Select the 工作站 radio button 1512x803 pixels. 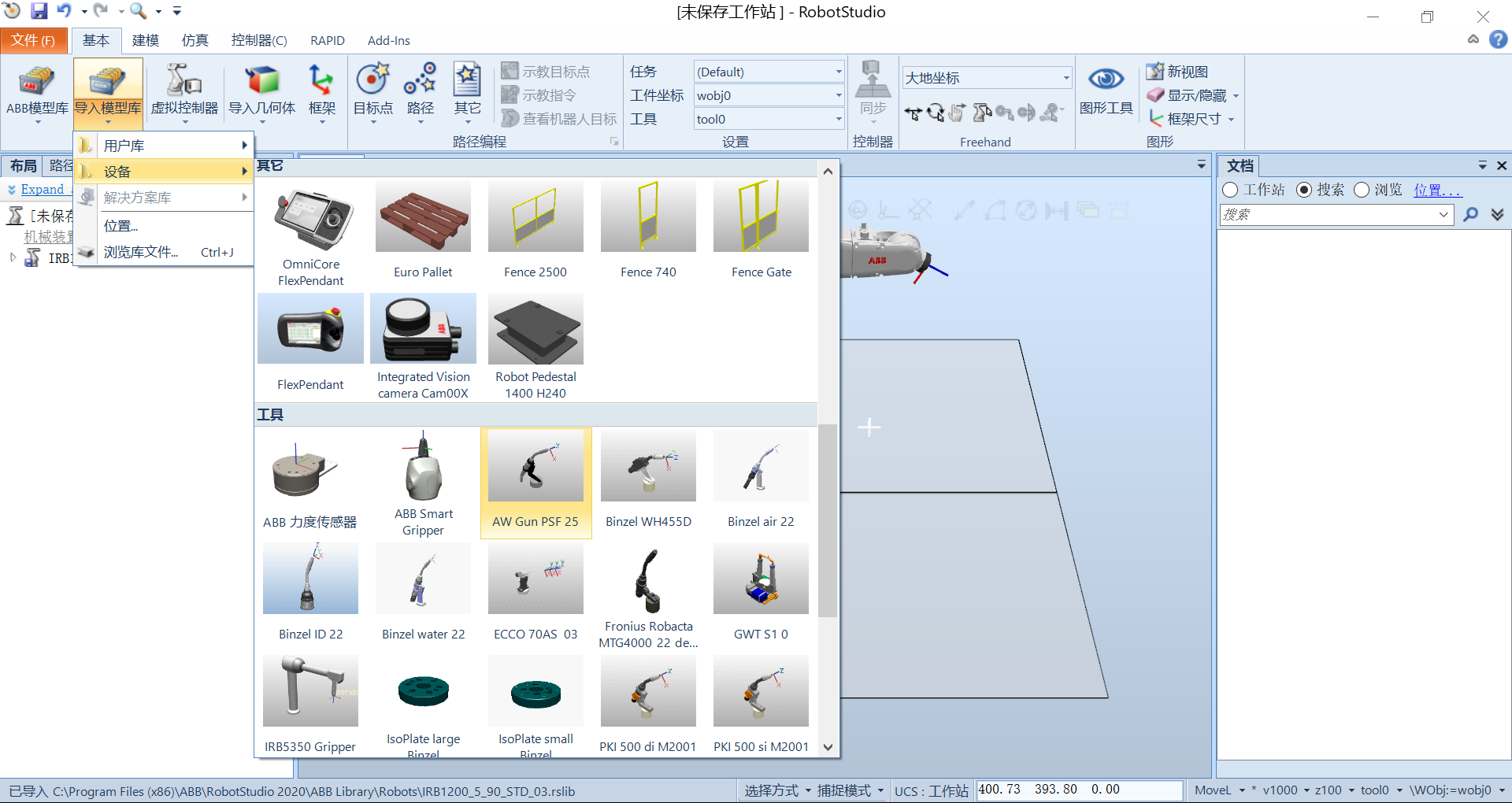(x=1230, y=190)
